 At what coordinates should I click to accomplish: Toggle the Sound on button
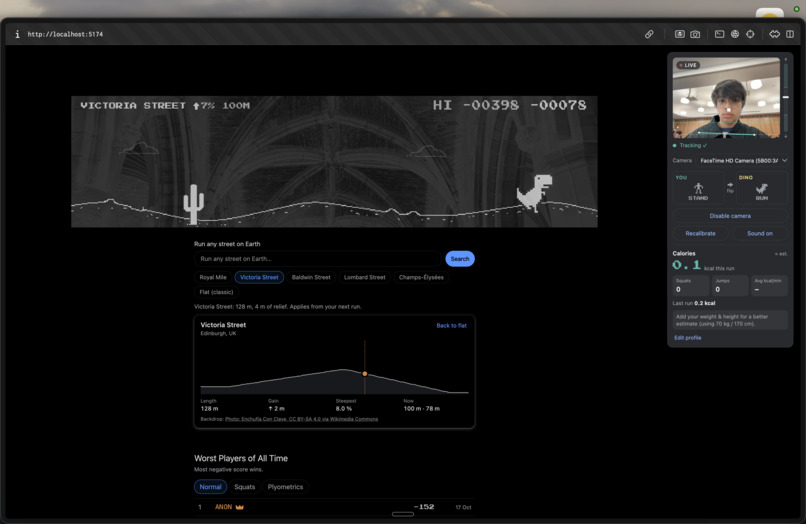[760, 233]
